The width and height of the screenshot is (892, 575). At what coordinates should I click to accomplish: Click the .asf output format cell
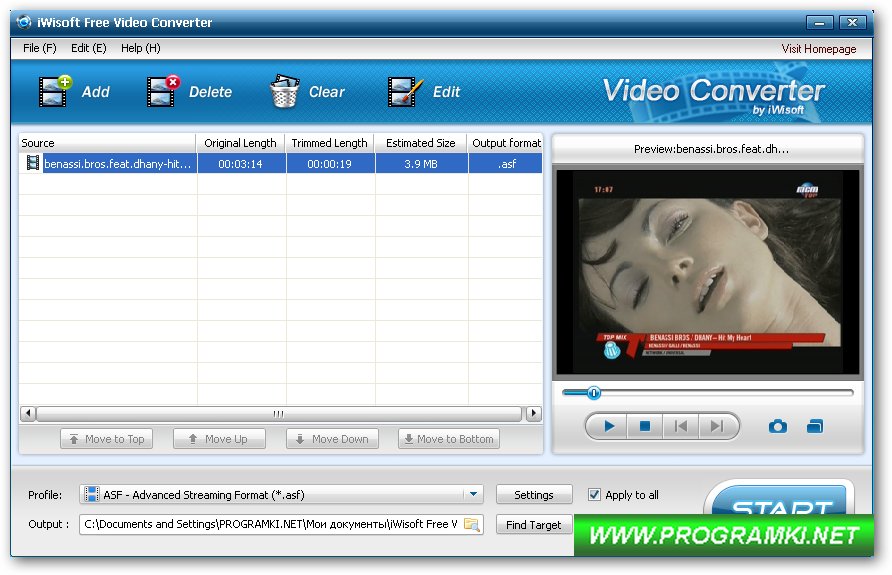[x=506, y=164]
